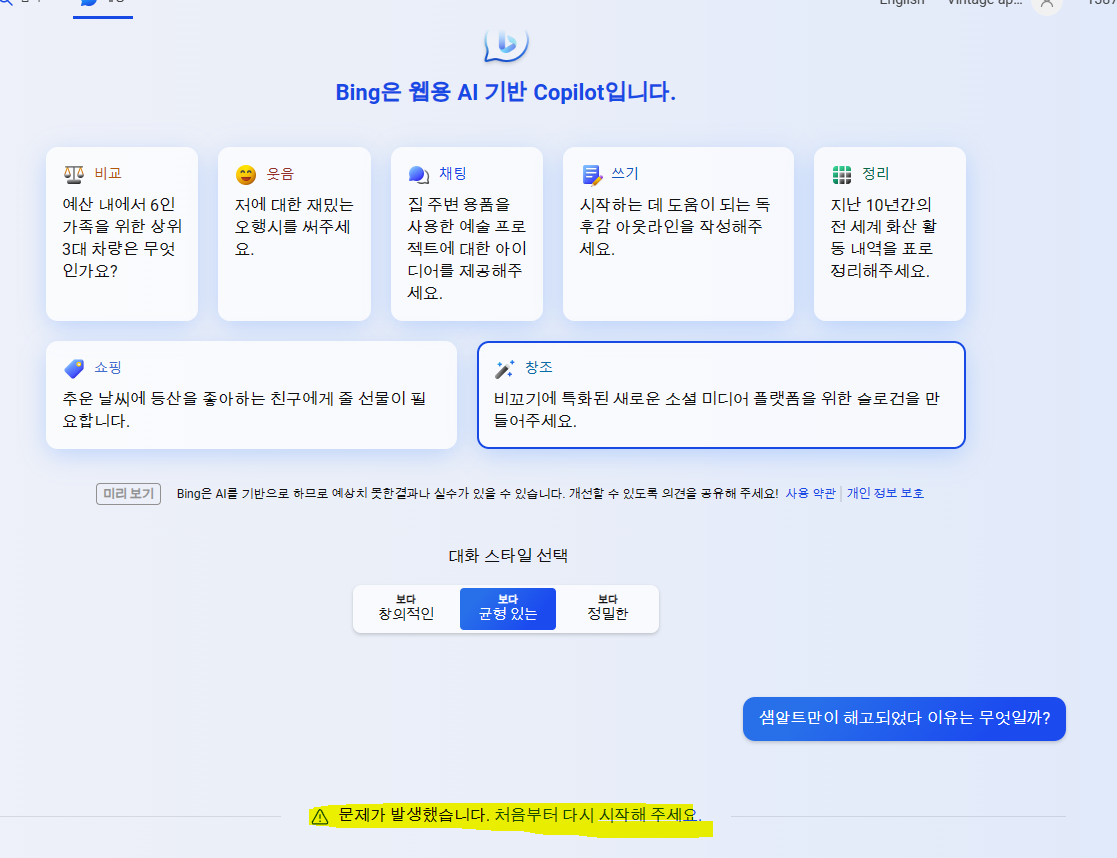Click the 샘알트만 user message bubble
This screenshot has width=1117, height=858.
coord(904,718)
